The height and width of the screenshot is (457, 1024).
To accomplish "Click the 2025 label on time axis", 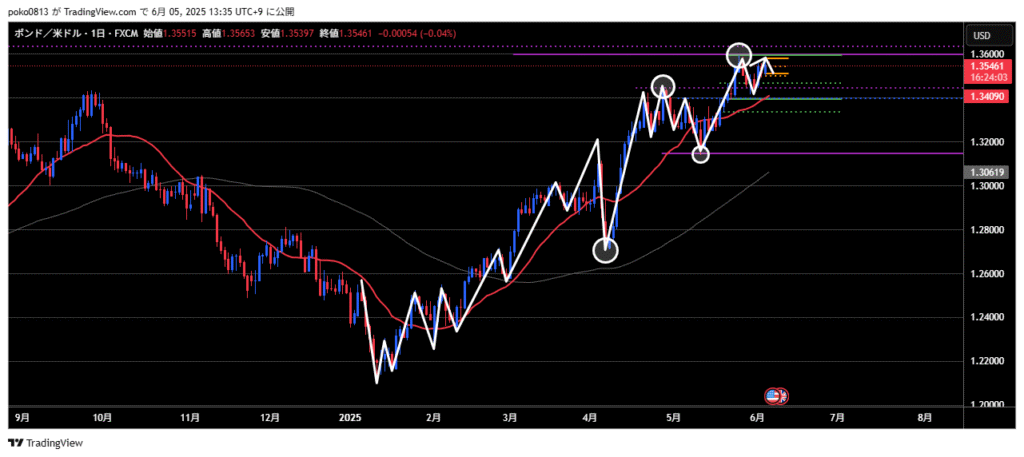I will (x=348, y=417).
